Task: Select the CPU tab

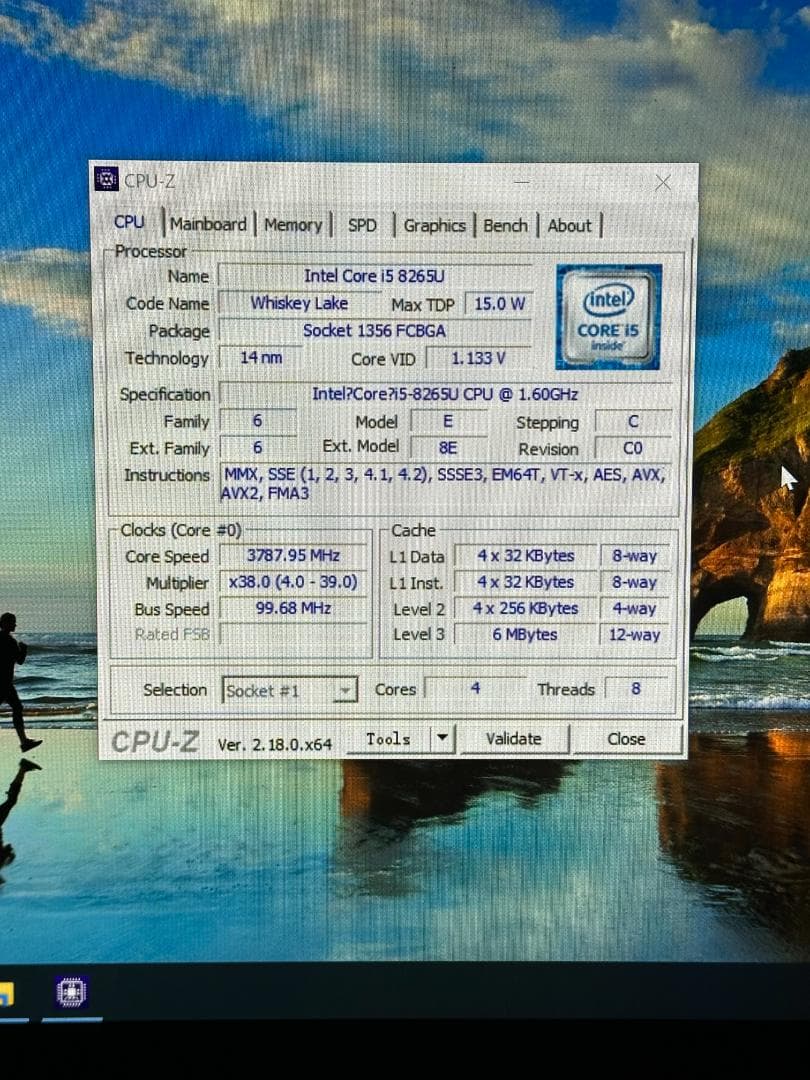Action: 128,222
